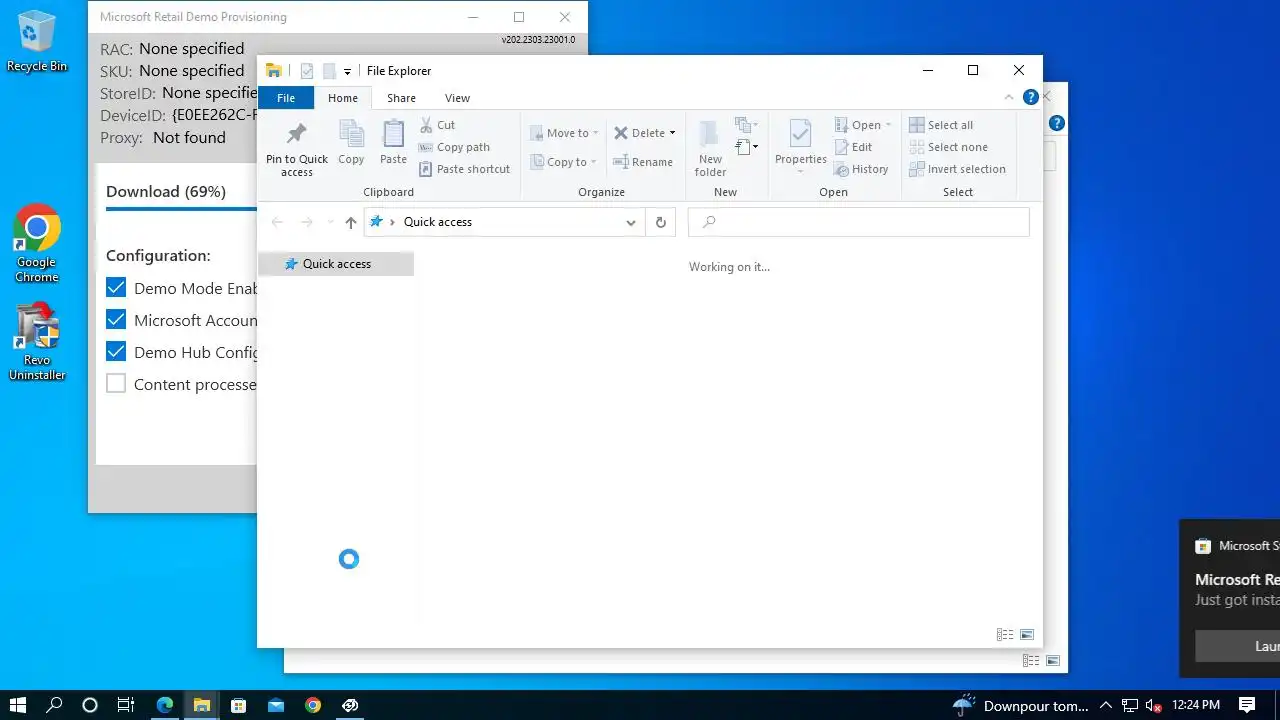
Task: Click the Cortana circle on the taskbar
Action: click(x=90, y=705)
